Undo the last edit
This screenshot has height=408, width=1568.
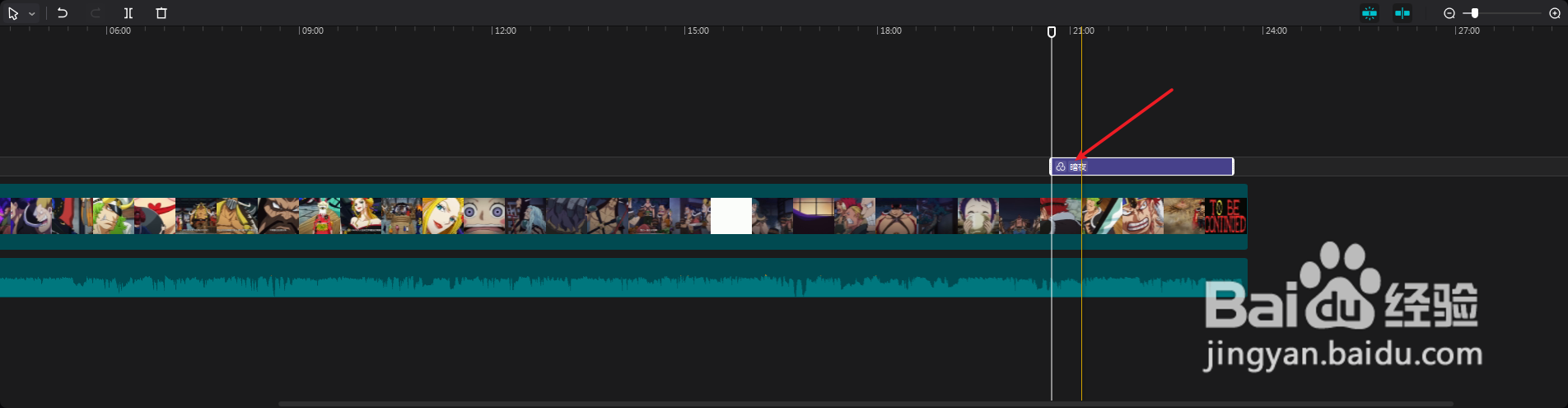(63, 13)
